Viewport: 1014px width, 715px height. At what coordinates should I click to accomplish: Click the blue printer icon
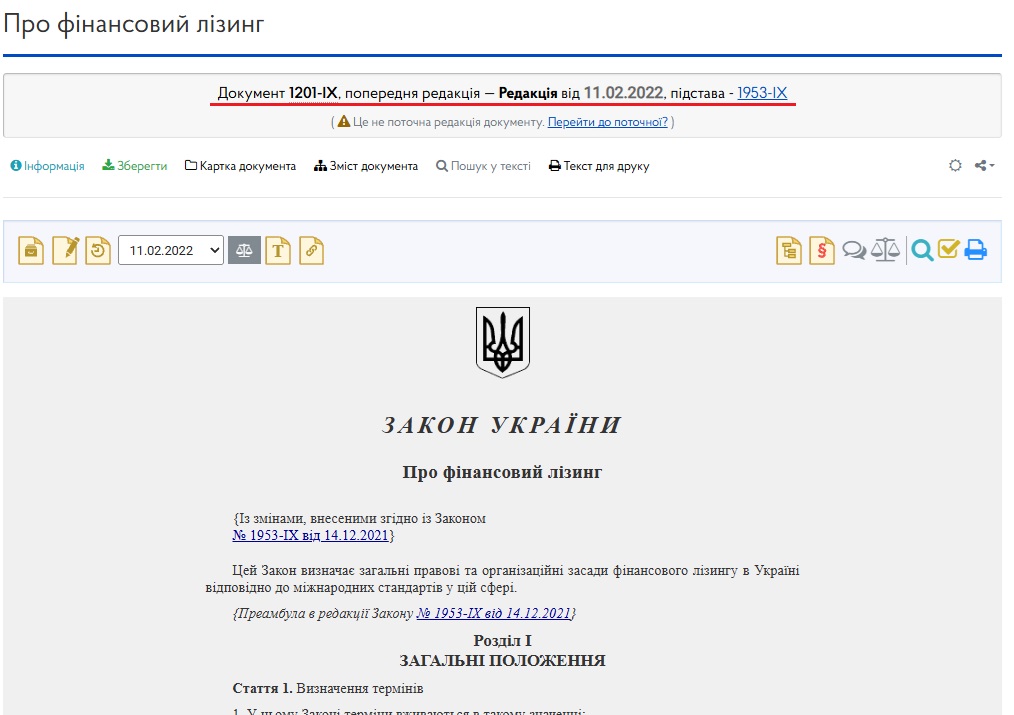(976, 250)
